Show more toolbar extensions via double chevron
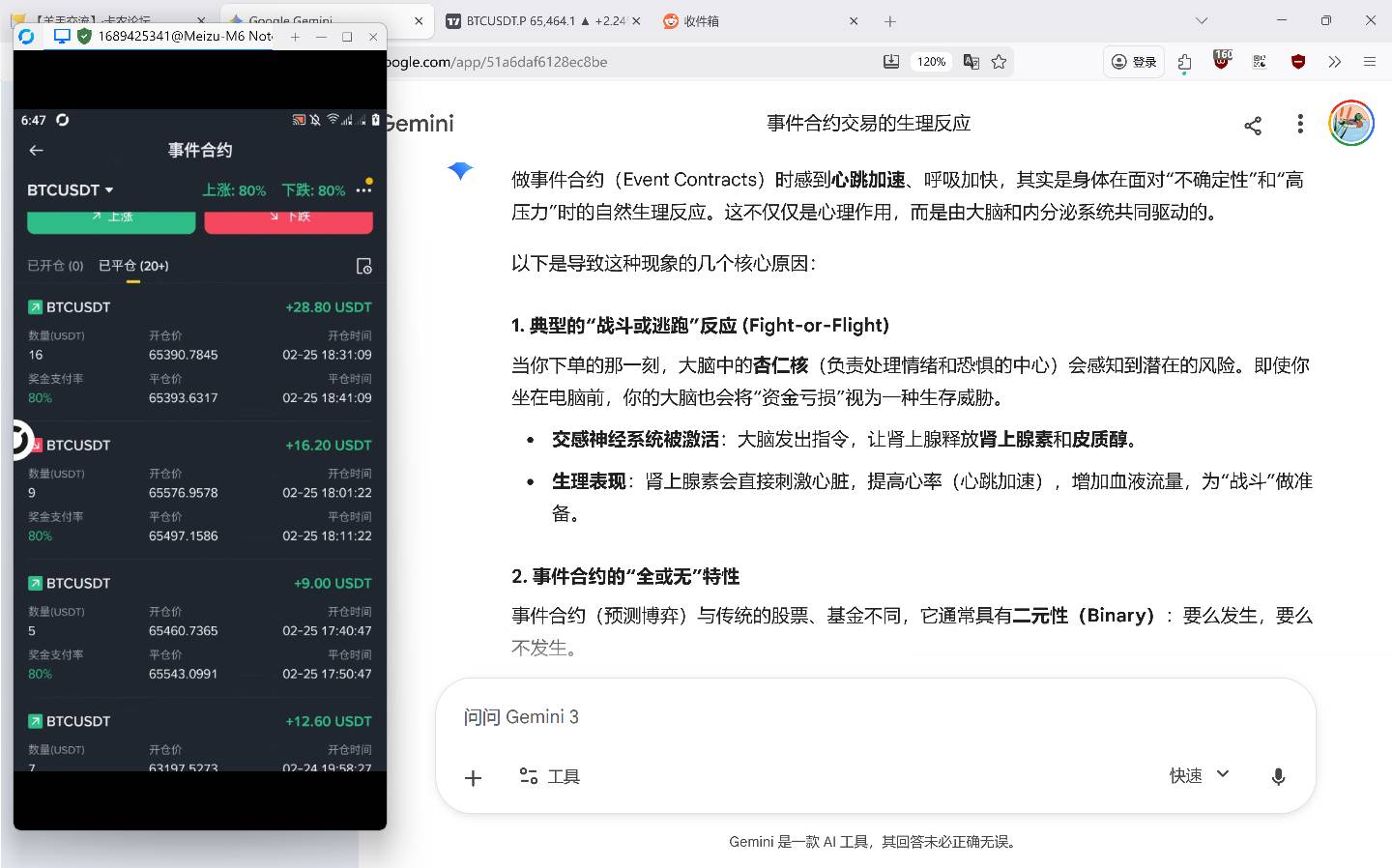Viewport: 1392px width, 868px height. click(1335, 62)
